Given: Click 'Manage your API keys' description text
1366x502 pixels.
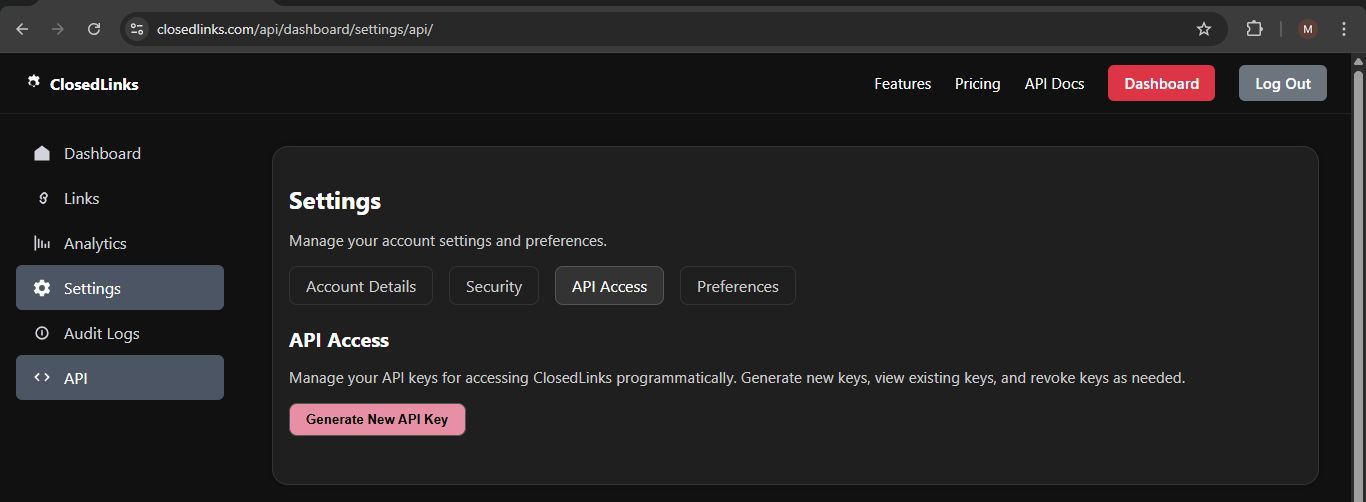Looking at the screenshot, I should point(737,378).
